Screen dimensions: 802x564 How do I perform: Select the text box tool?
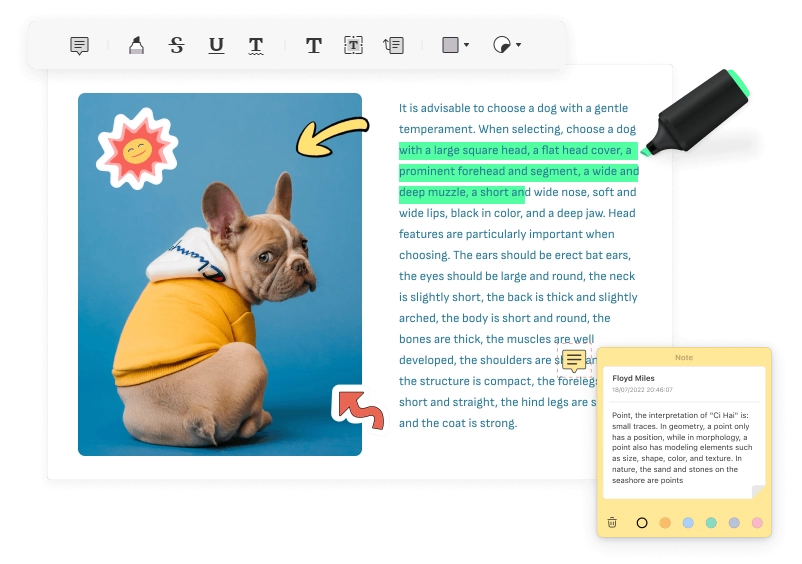click(353, 45)
